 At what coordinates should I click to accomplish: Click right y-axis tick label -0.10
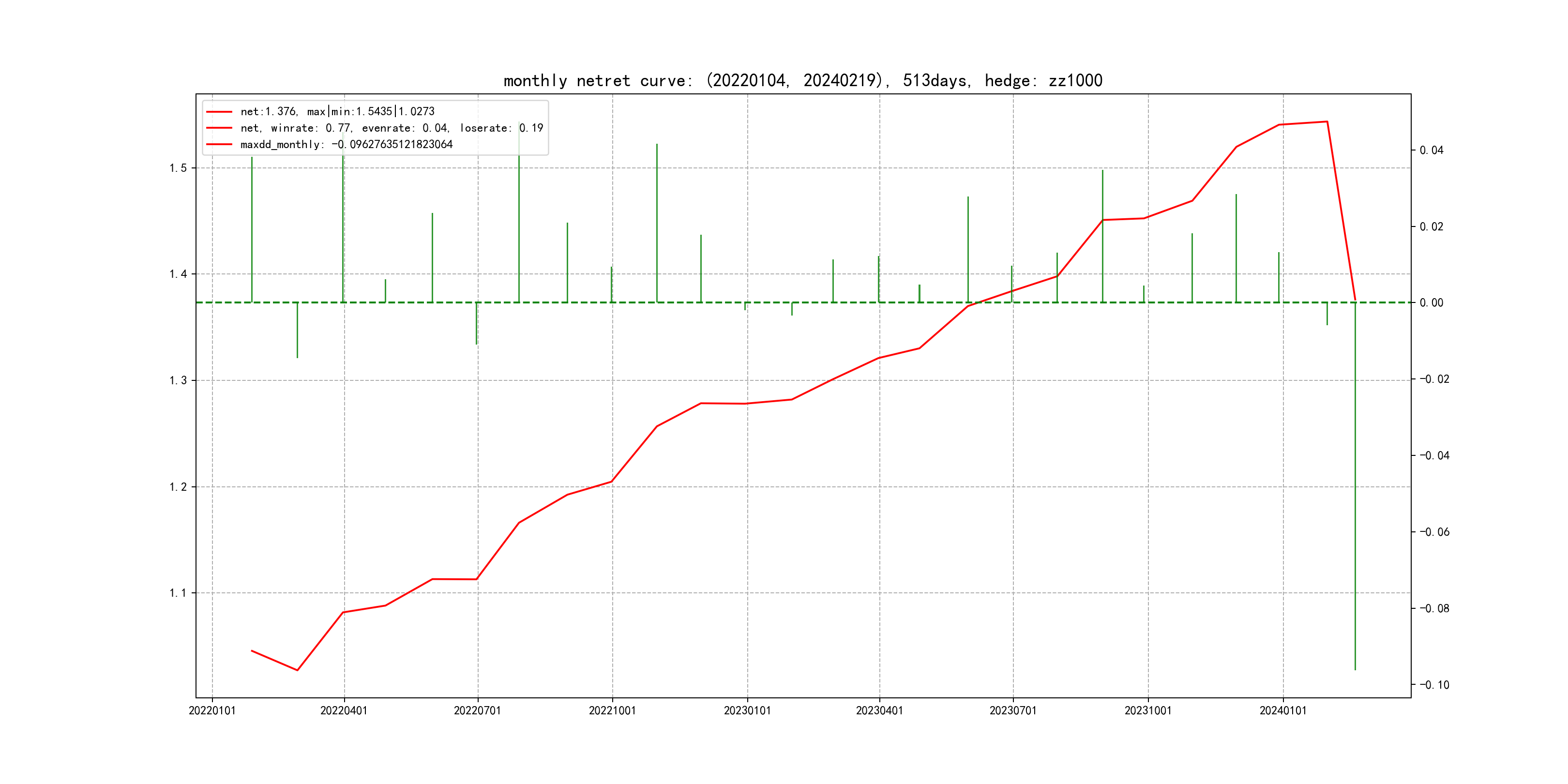[x=1434, y=685]
